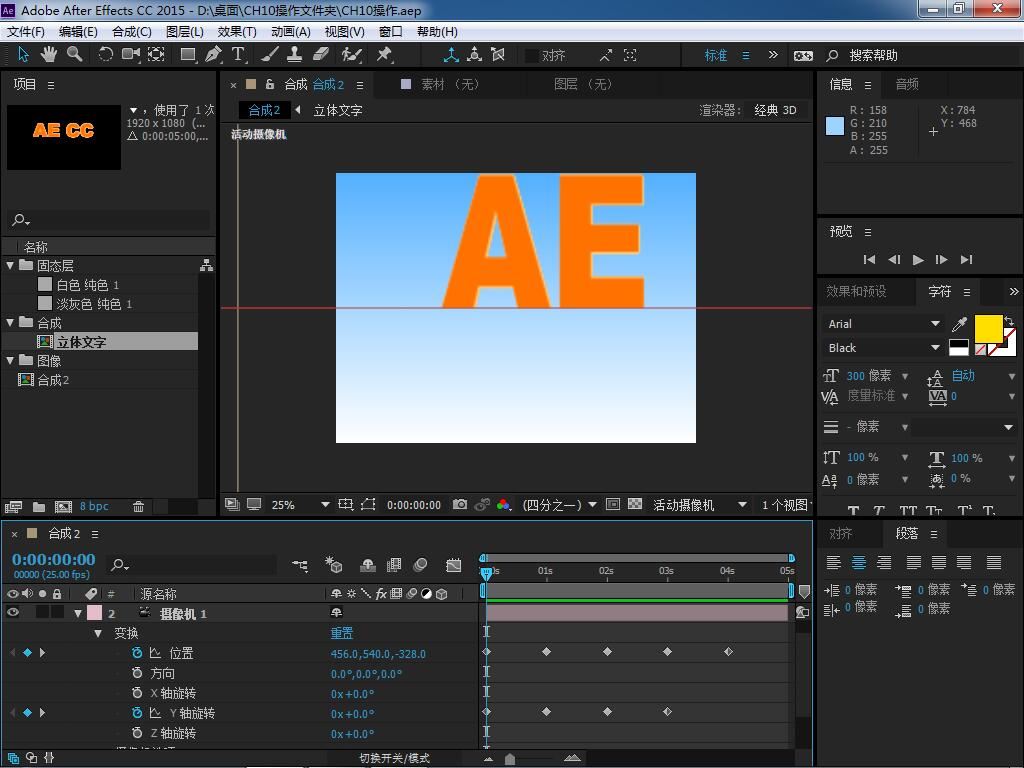The height and width of the screenshot is (768, 1024).
Task: Toggle visibility eye of 摄像机 1 layer
Action: (12, 613)
